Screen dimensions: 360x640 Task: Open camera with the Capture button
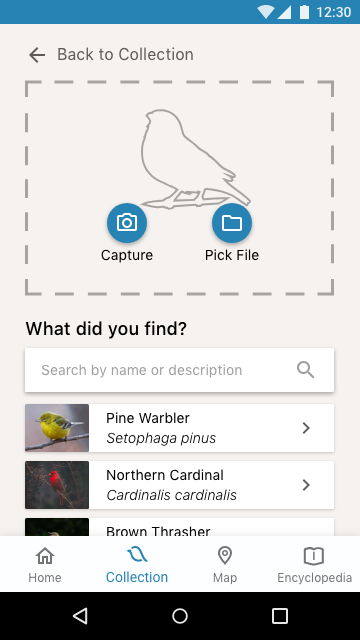coord(127,223)
